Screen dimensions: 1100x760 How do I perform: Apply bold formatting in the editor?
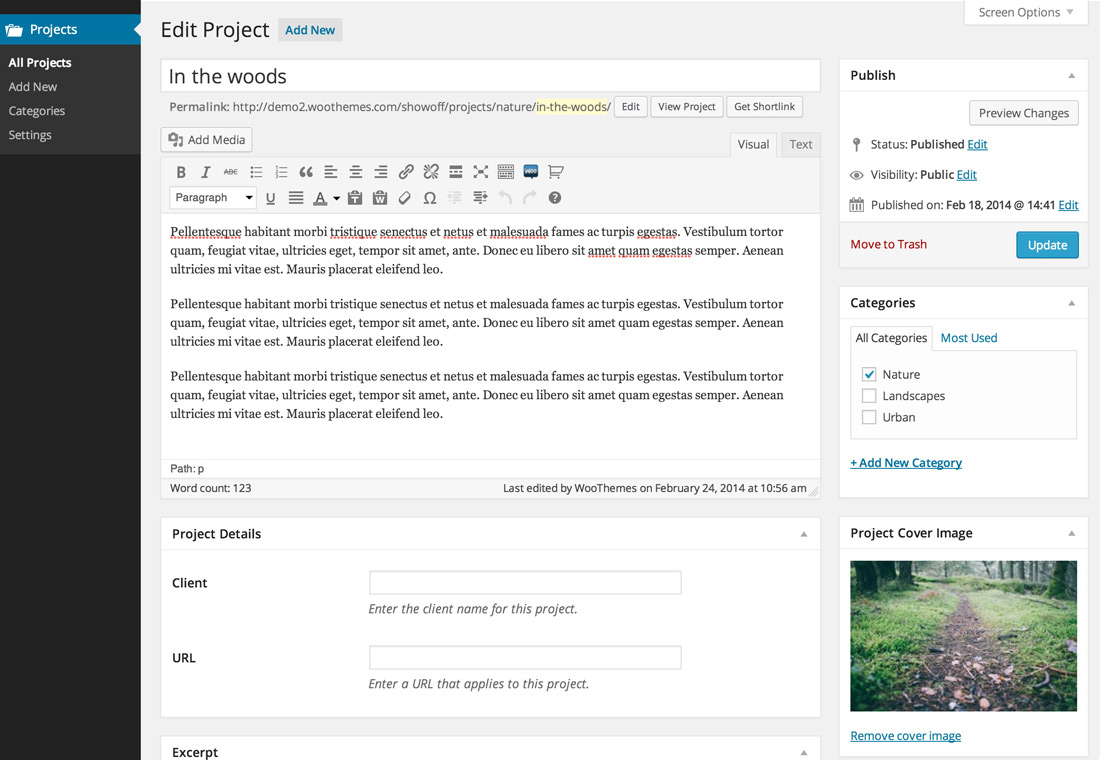[181, 171]
